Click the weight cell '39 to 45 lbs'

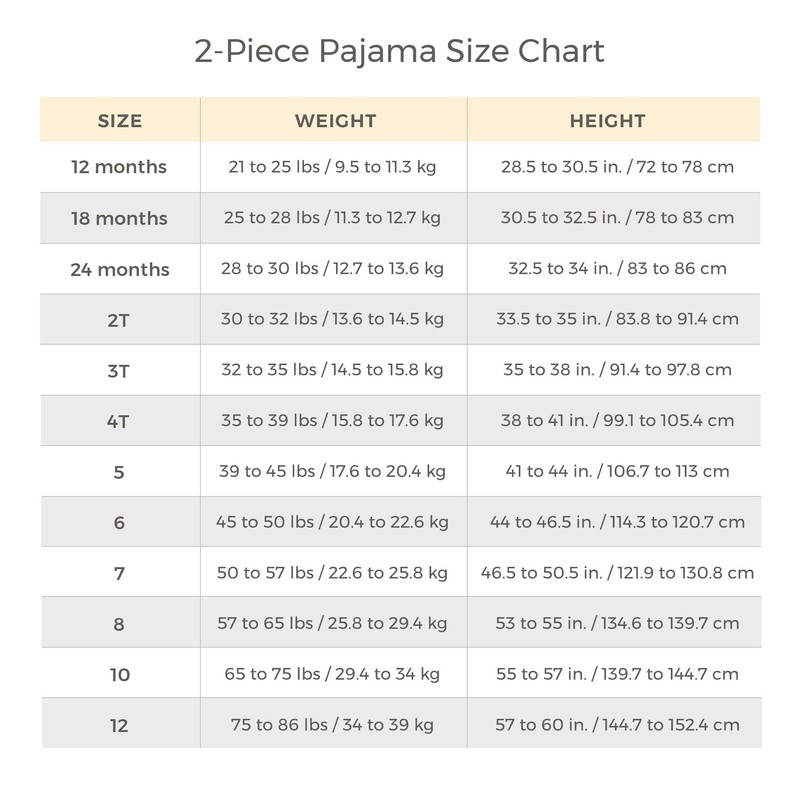coord(334,471)
